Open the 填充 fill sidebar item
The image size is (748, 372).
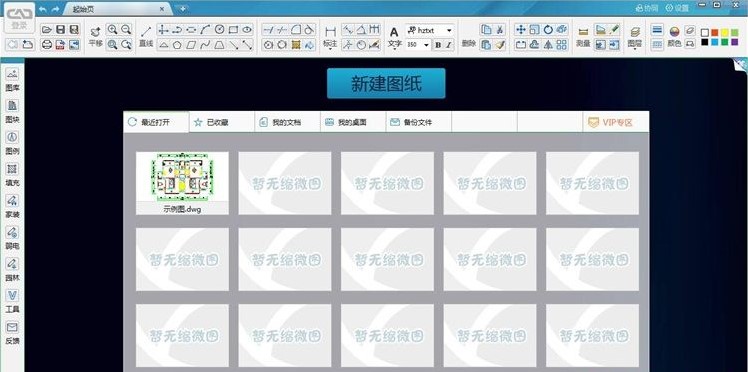point(12,175)
